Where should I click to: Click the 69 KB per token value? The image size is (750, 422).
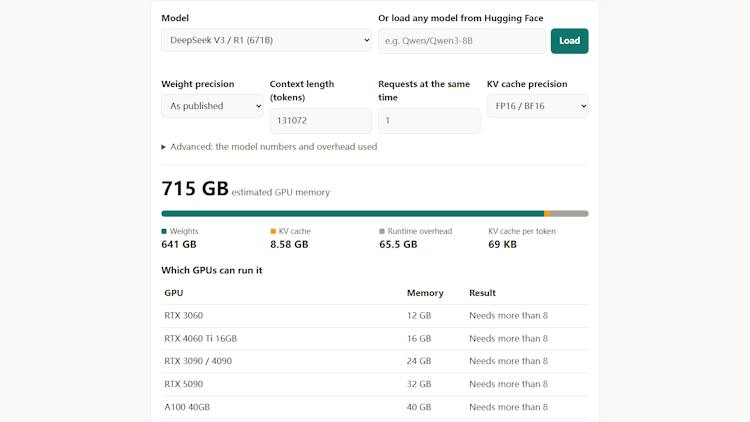coord(502,244)
